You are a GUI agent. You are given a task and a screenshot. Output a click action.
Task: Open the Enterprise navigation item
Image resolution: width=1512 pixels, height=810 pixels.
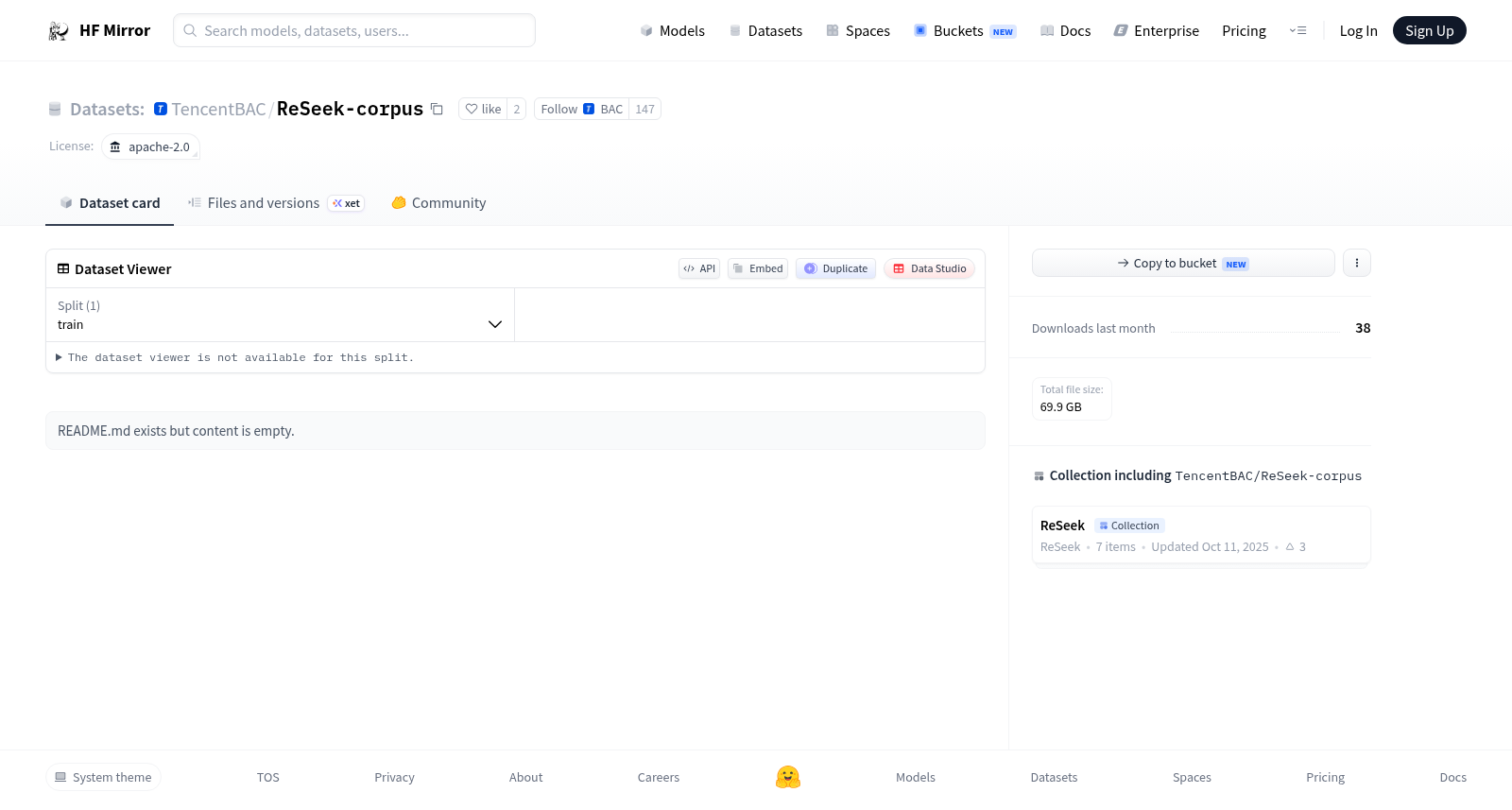click(1157, 31)
